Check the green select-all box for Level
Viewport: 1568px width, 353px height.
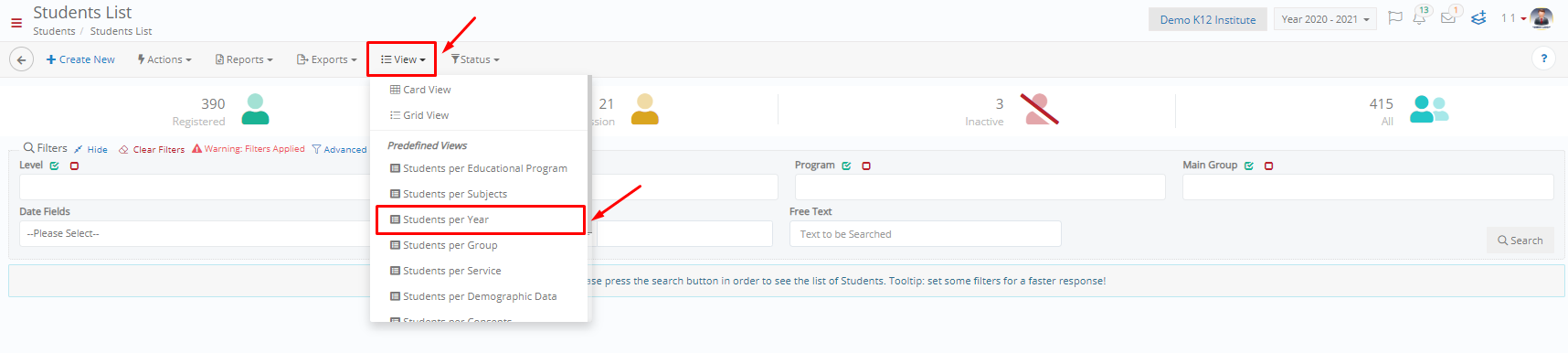(x=54, y=166)
